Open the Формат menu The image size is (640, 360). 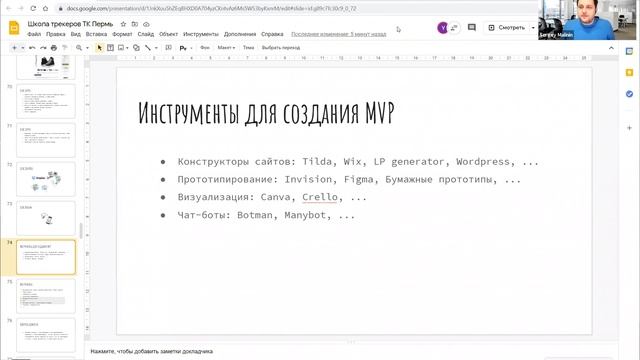(x=122, y=34)
